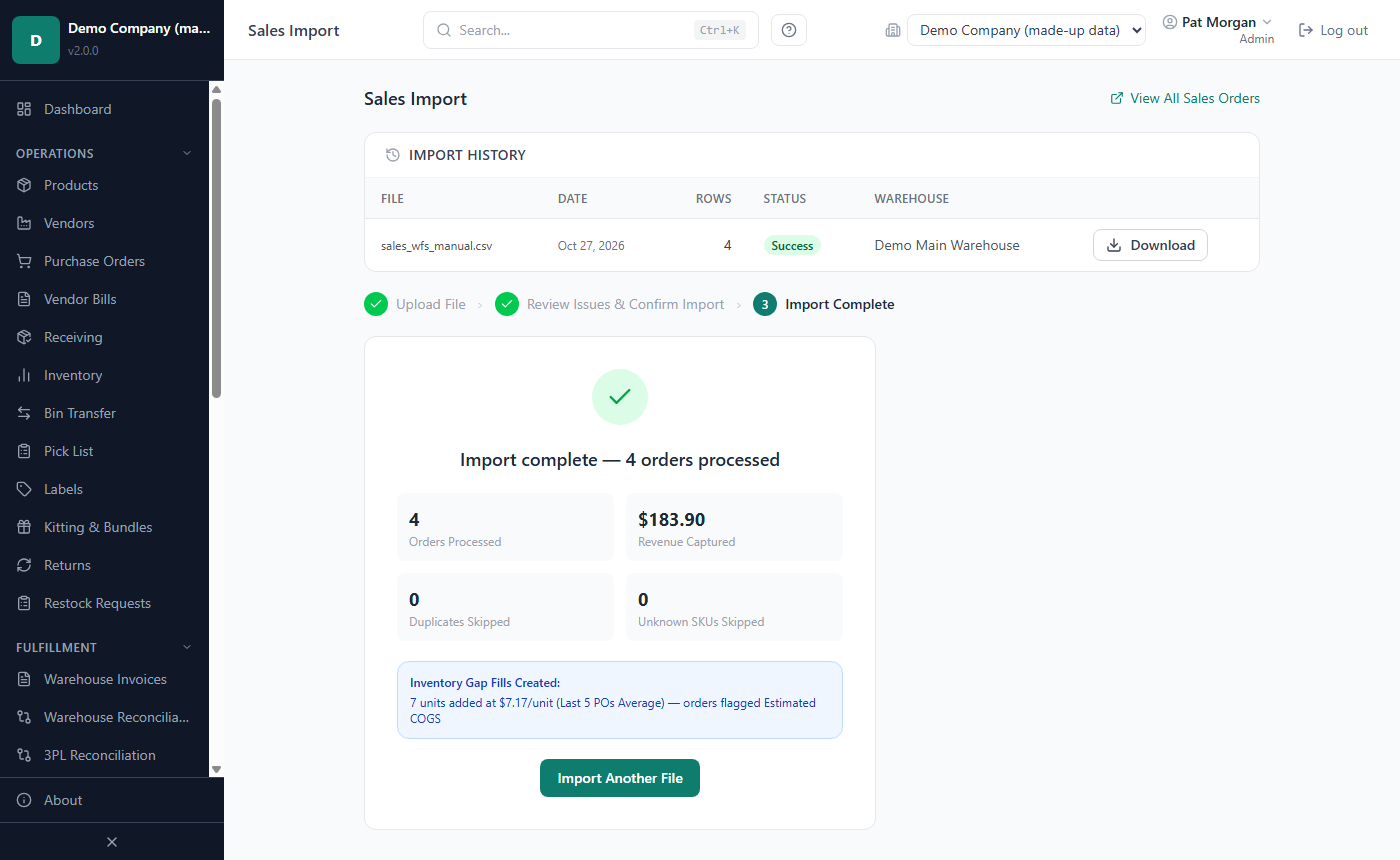Click the Dashboard grid icon
The width and height of the screenshot is (1400, 860).
click(x=24, y=109)
